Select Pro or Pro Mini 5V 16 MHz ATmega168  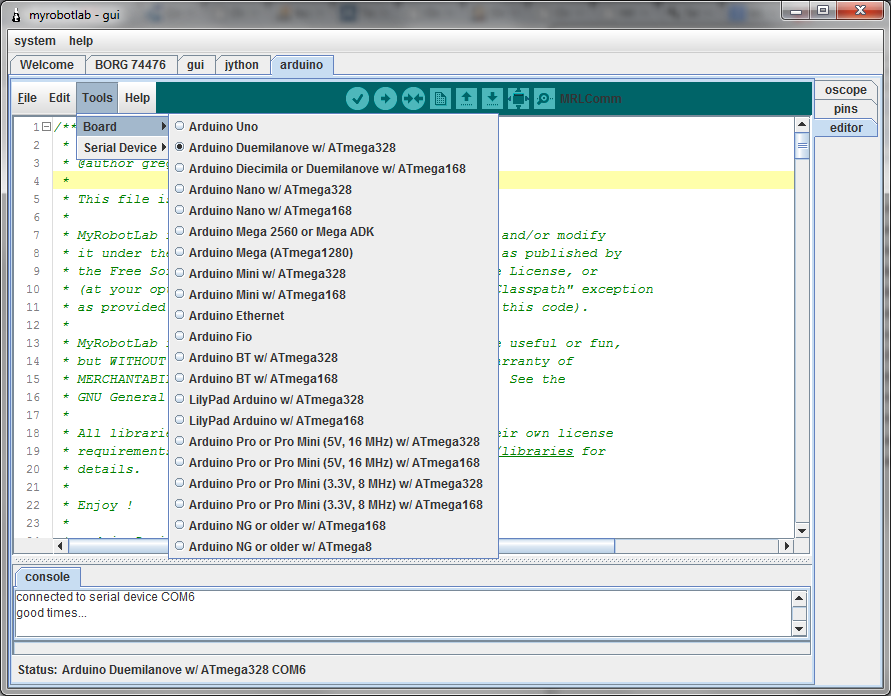coord(334,463)
